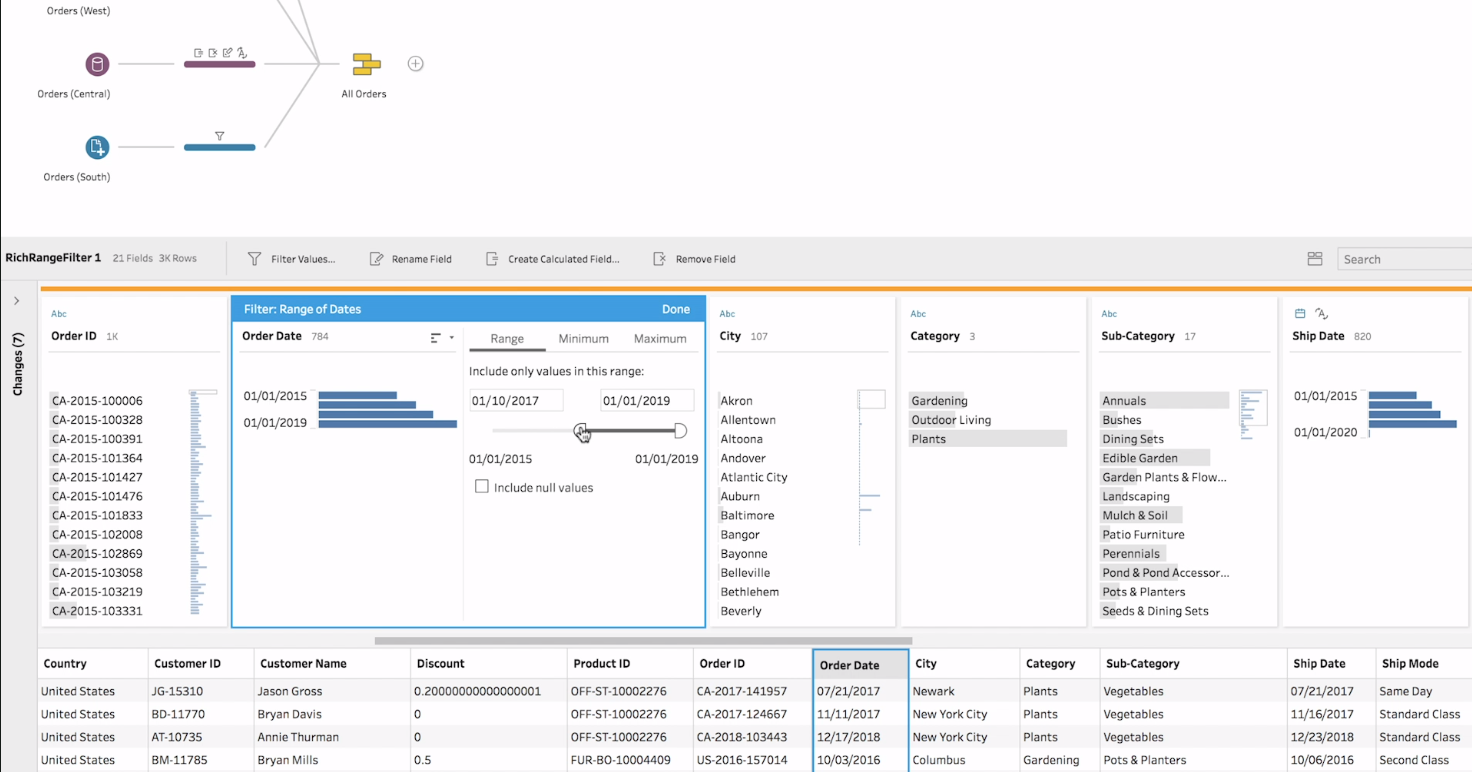Select the Minimum tab in the filter
Screen dimensions: 1472x772
(x=583, y=338)
